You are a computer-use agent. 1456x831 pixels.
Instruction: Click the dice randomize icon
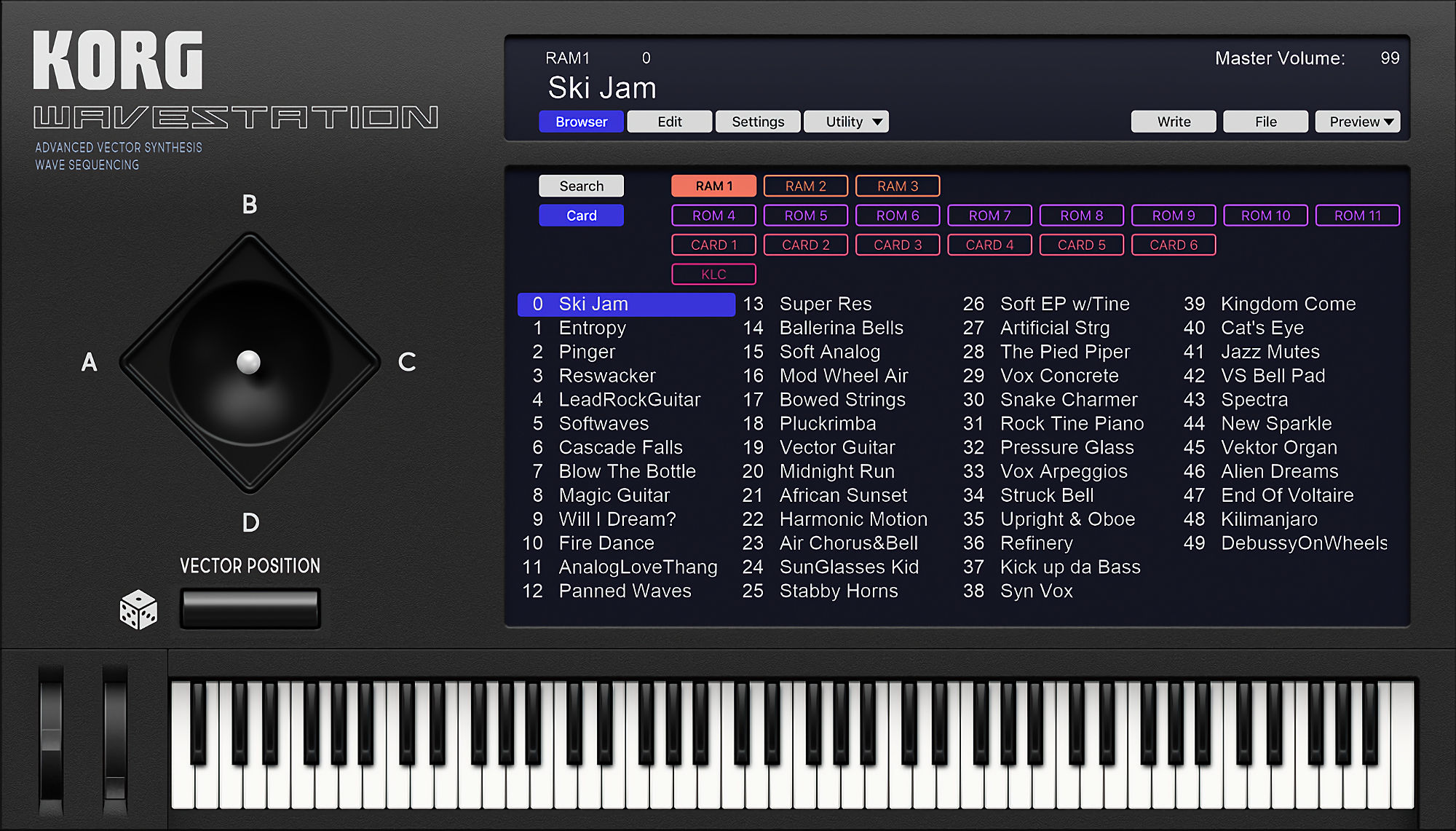[138, 610]
